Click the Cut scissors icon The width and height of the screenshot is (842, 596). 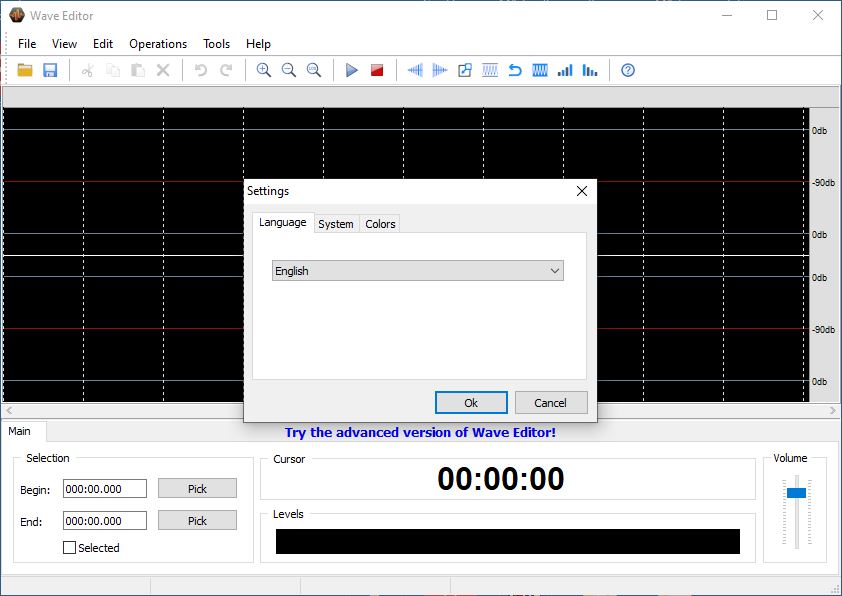pos(88,70)
